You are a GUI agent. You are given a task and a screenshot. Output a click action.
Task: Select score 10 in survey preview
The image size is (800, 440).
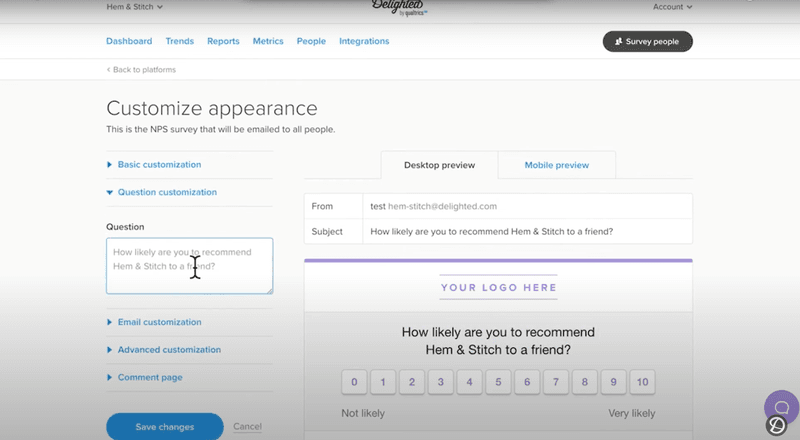642,382
